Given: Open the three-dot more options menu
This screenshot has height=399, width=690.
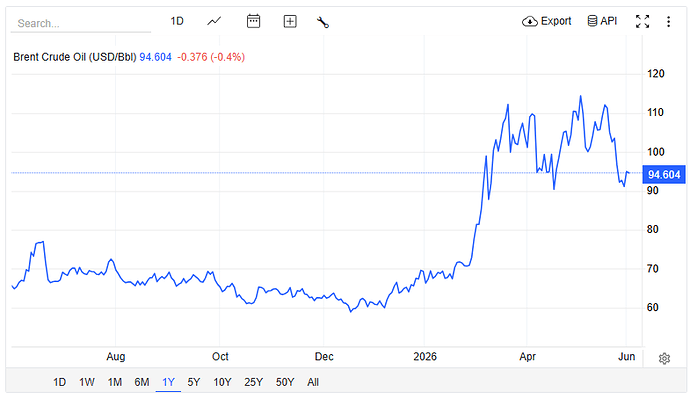Looking at the screenshot, I should coord(668,22).
